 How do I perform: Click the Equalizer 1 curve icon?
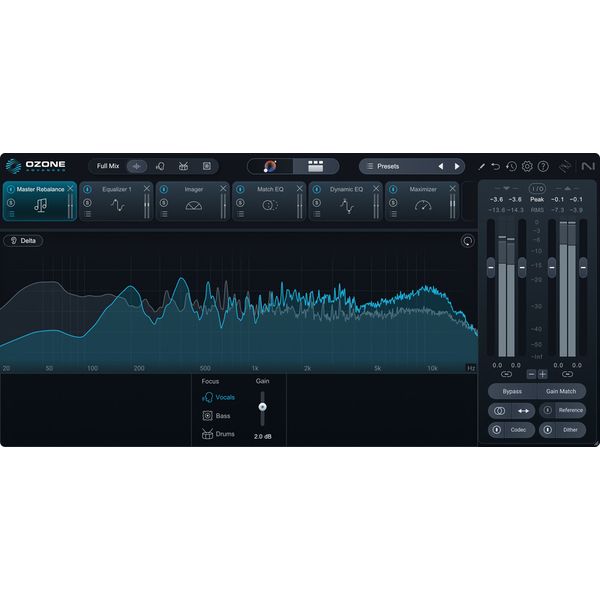click(x=117, y=205)
